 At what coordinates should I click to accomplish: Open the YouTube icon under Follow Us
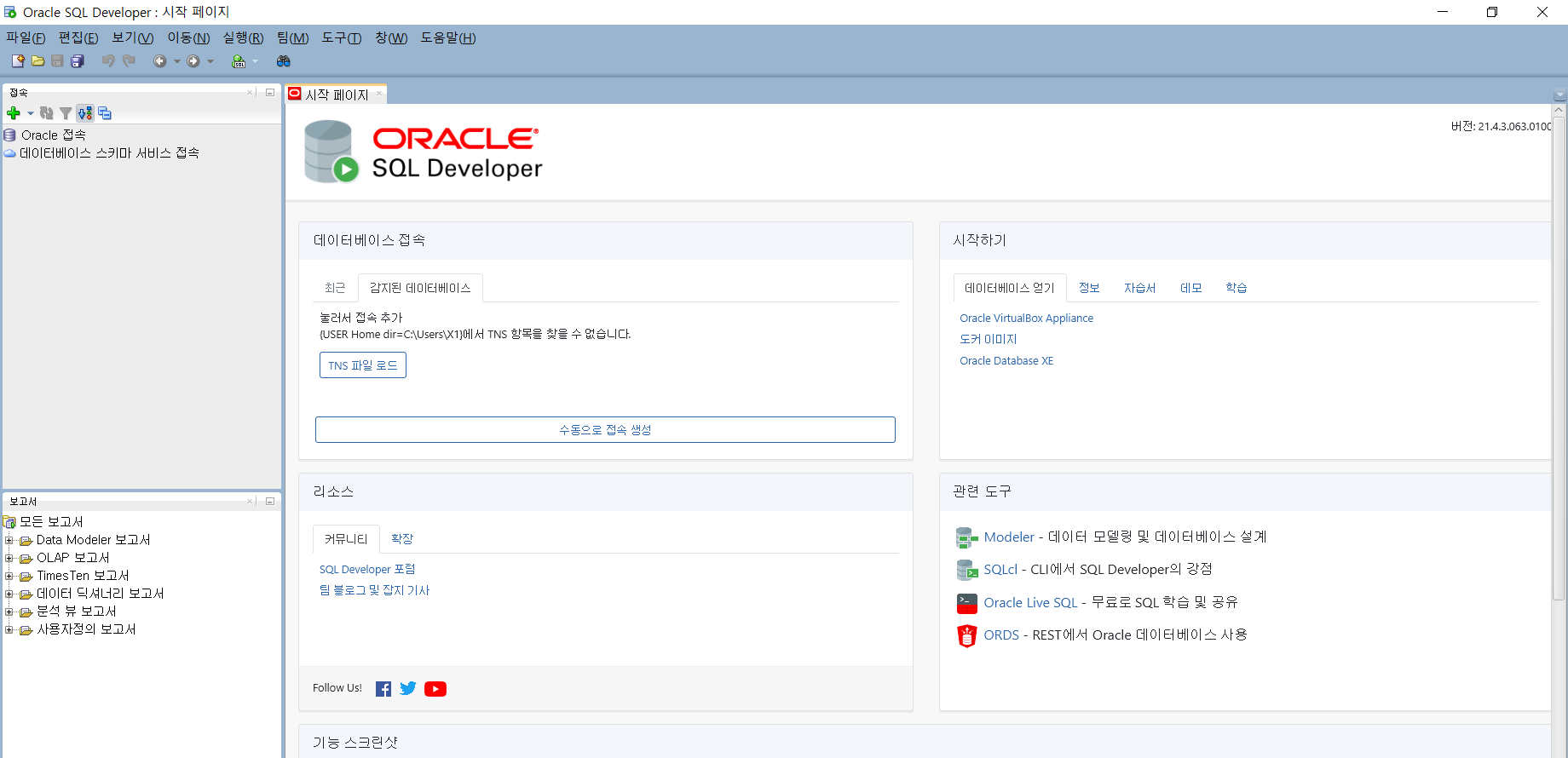[435, 689]
